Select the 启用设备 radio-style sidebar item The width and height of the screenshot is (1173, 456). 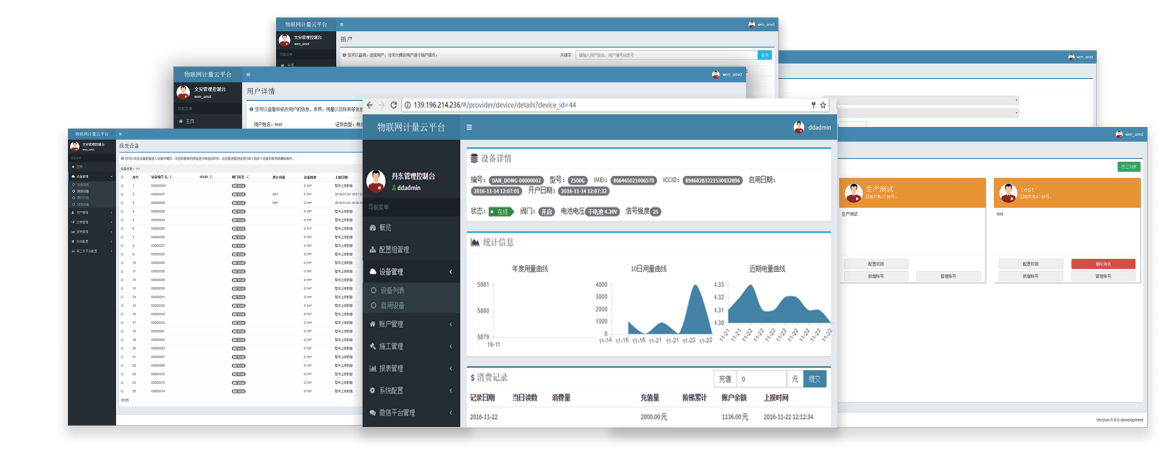[393, 305]
